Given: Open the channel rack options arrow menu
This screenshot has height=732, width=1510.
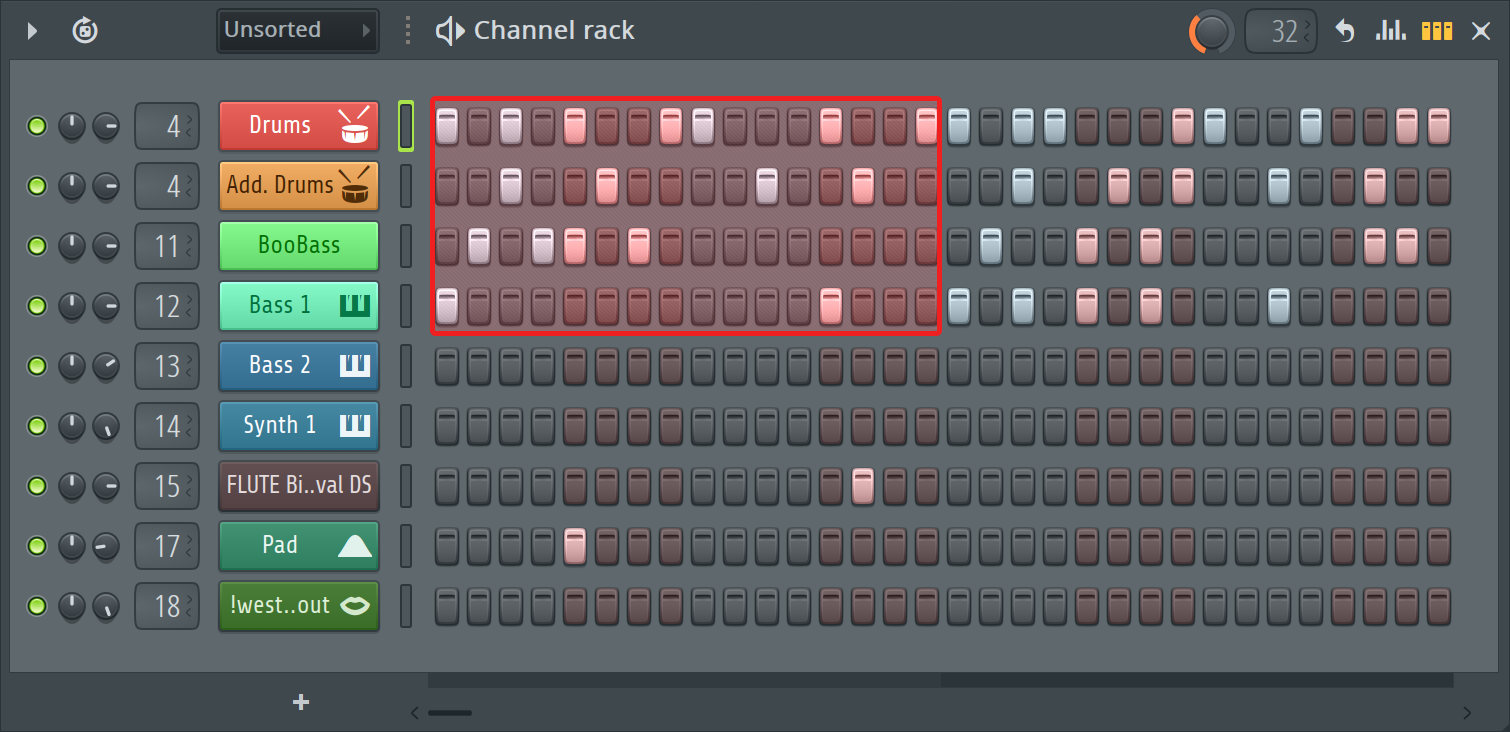Looking at the screenshot, I should [32, 31].
